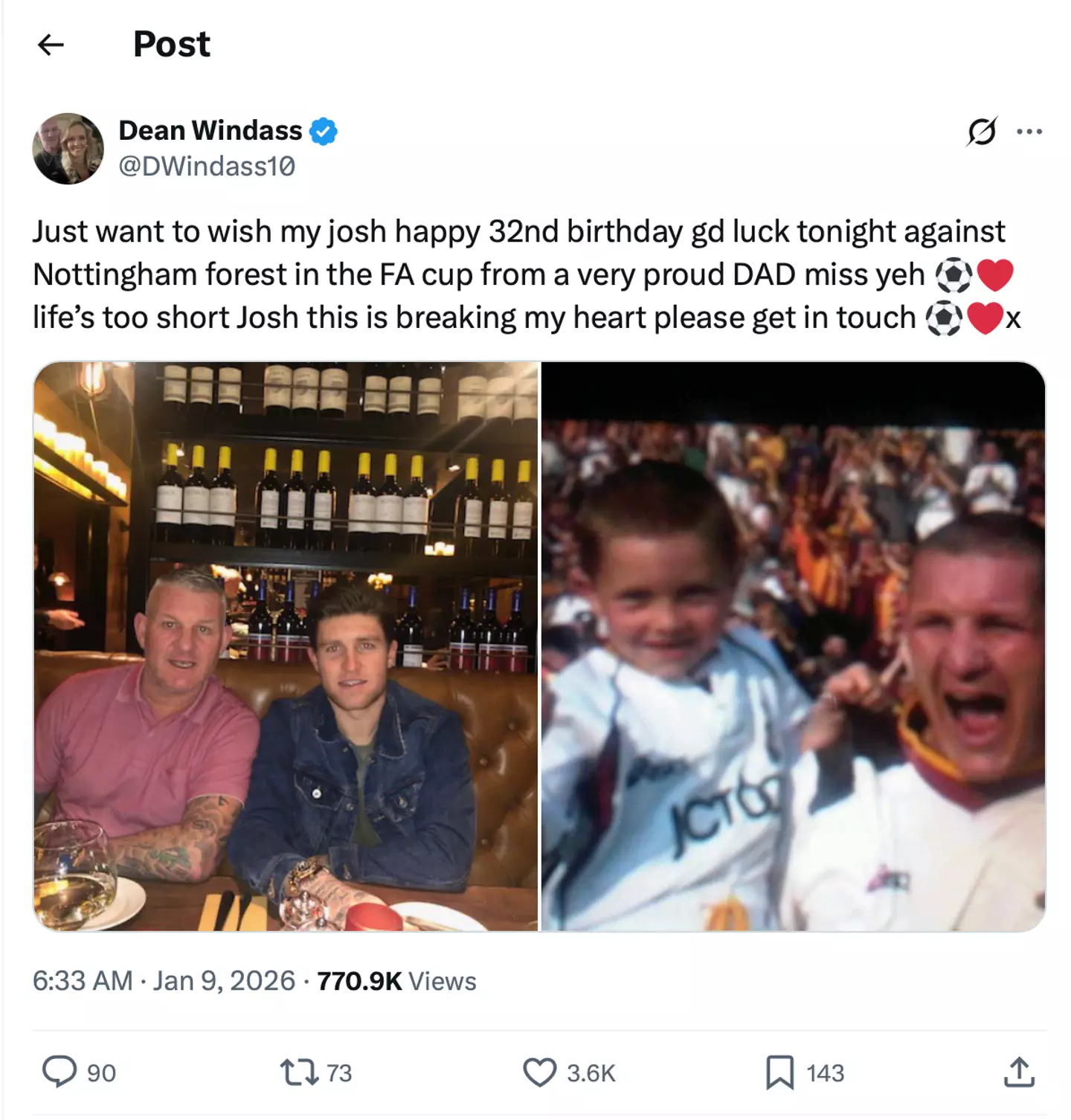
Task: Open Dean Windass profile avatar
Action: [x=68, y=149]
